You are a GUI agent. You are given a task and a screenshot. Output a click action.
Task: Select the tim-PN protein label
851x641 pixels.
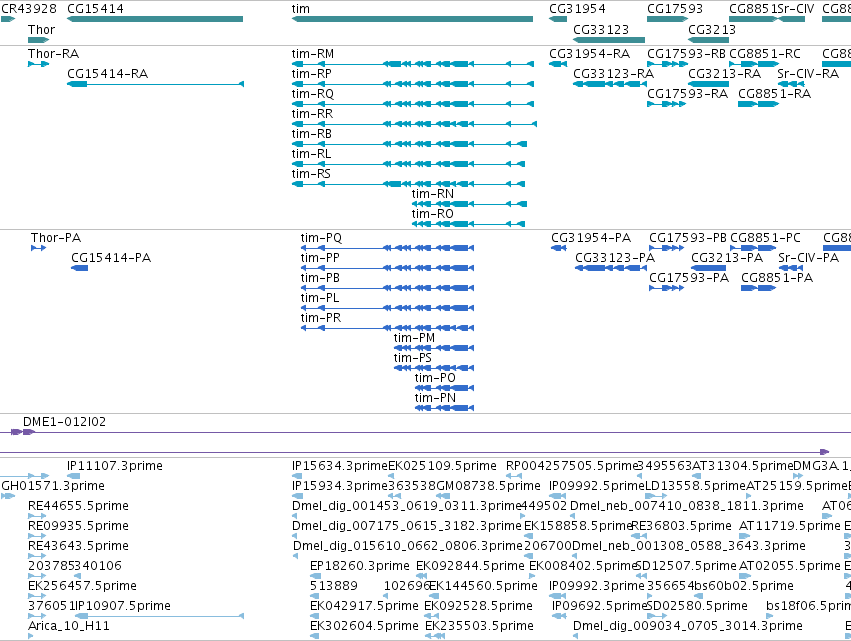tap(435, 398)
